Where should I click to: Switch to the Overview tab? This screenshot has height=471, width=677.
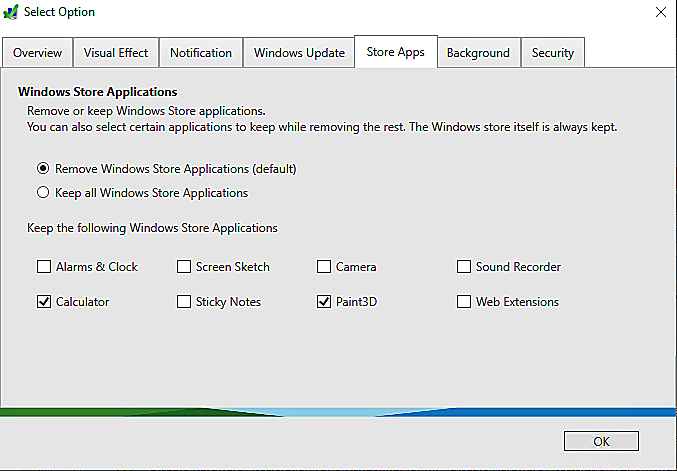(37, 53)
